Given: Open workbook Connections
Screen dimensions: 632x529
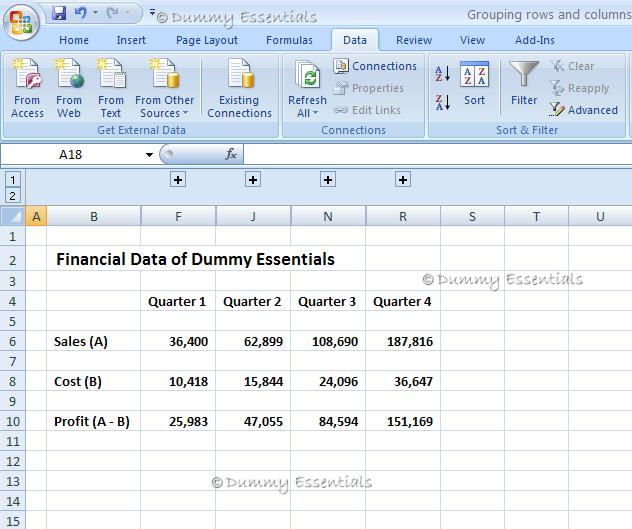Looking at the screenshot, I should [375, 66].
